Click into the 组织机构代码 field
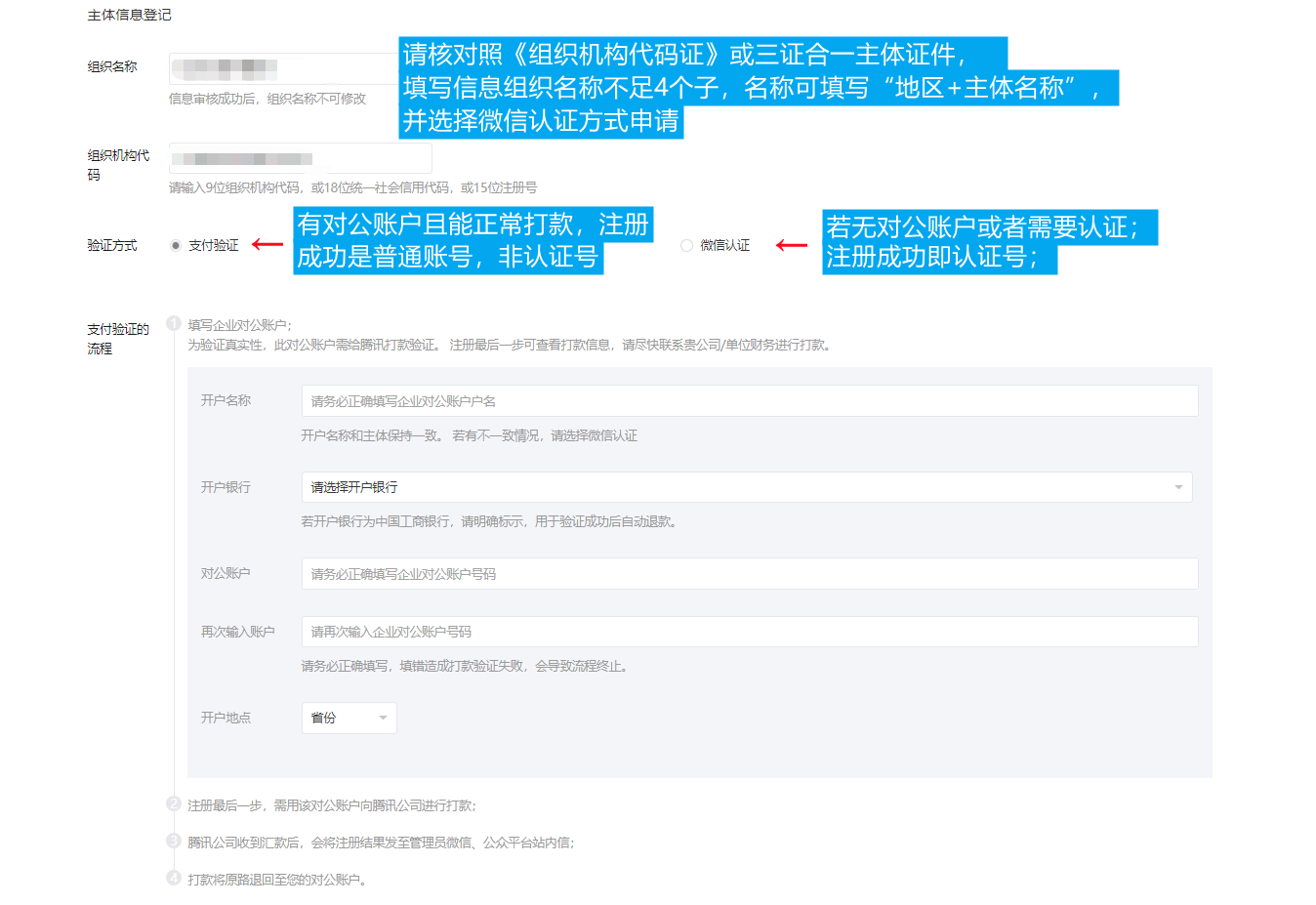1316x905 pixels. 300,158
